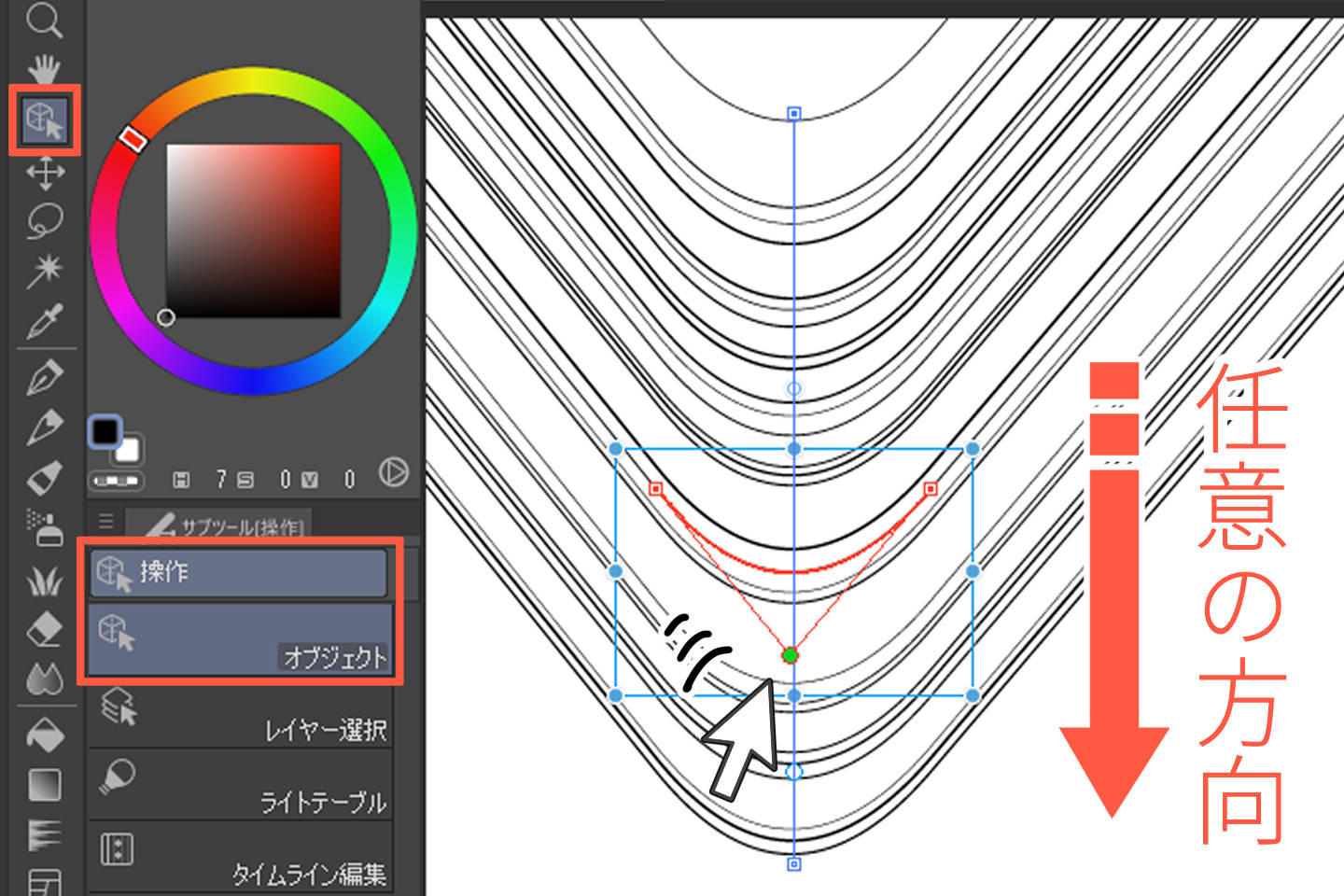Select the Eraser tool

(44, 630)
